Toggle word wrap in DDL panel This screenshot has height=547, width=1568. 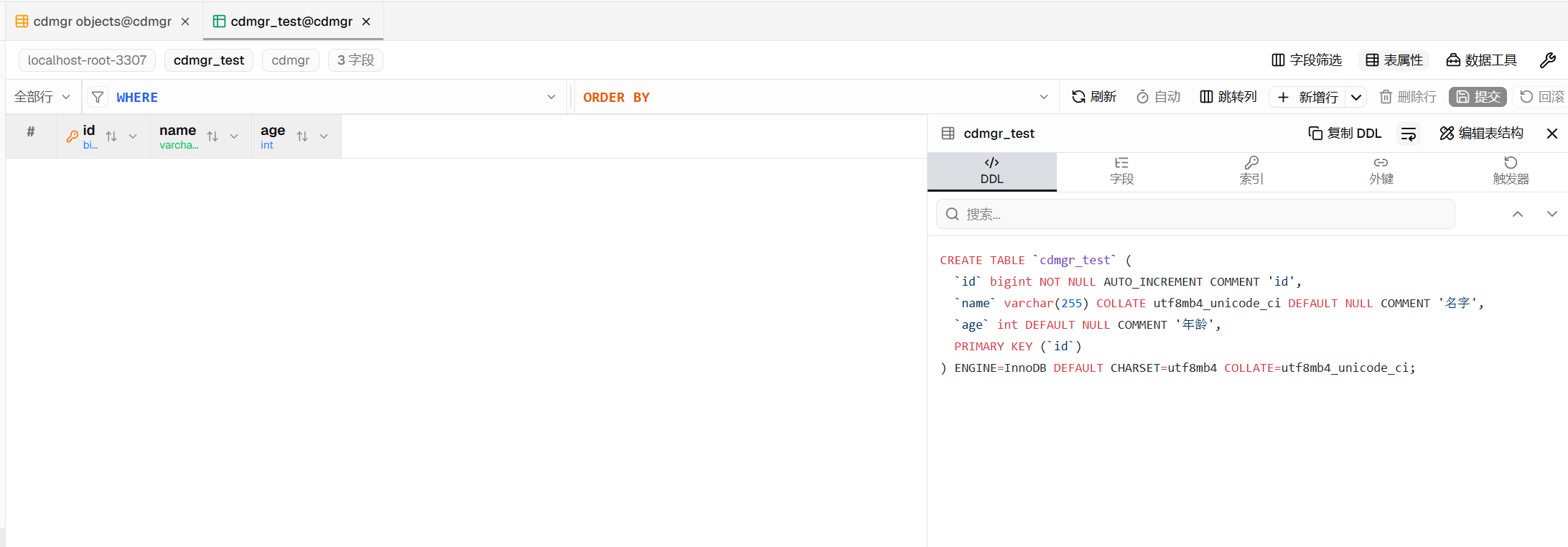1409,134
